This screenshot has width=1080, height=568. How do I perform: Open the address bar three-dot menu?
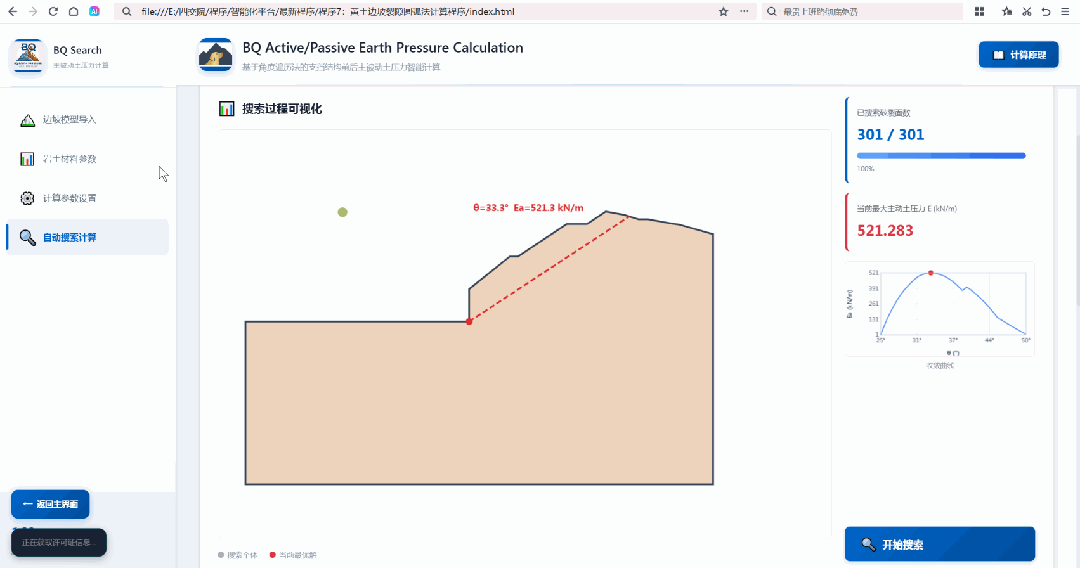pyautogui.click(x=744, y=12)
